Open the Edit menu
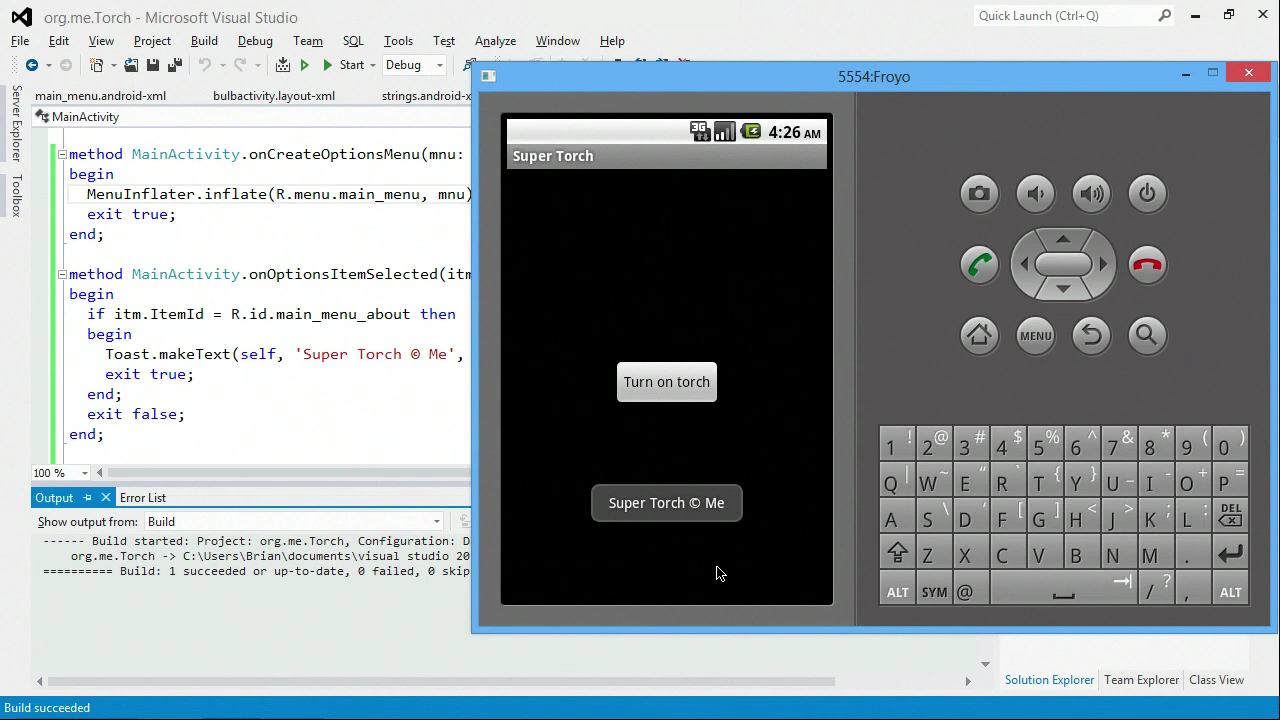The image size is (1280, 720). [x=59, y=41]
